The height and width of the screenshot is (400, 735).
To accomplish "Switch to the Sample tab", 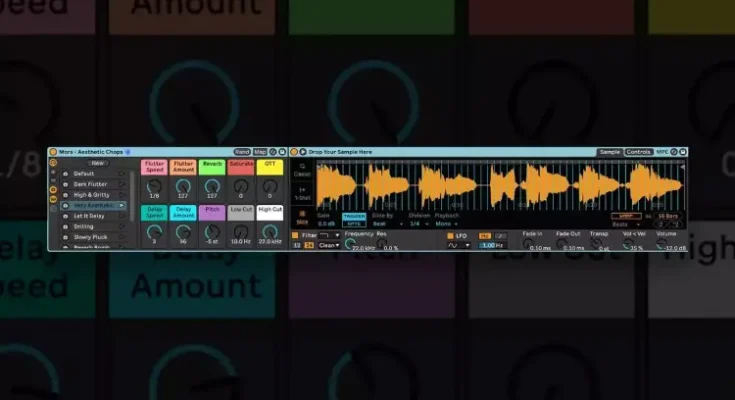I will coord(609,152).
